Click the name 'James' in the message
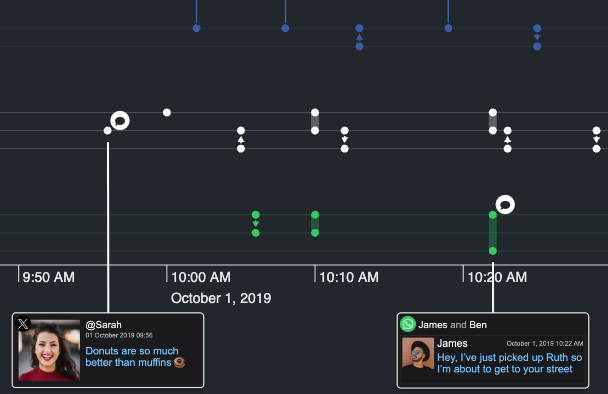Image resolution: width=608 pixels, height=394 pixels. (452, 344)
